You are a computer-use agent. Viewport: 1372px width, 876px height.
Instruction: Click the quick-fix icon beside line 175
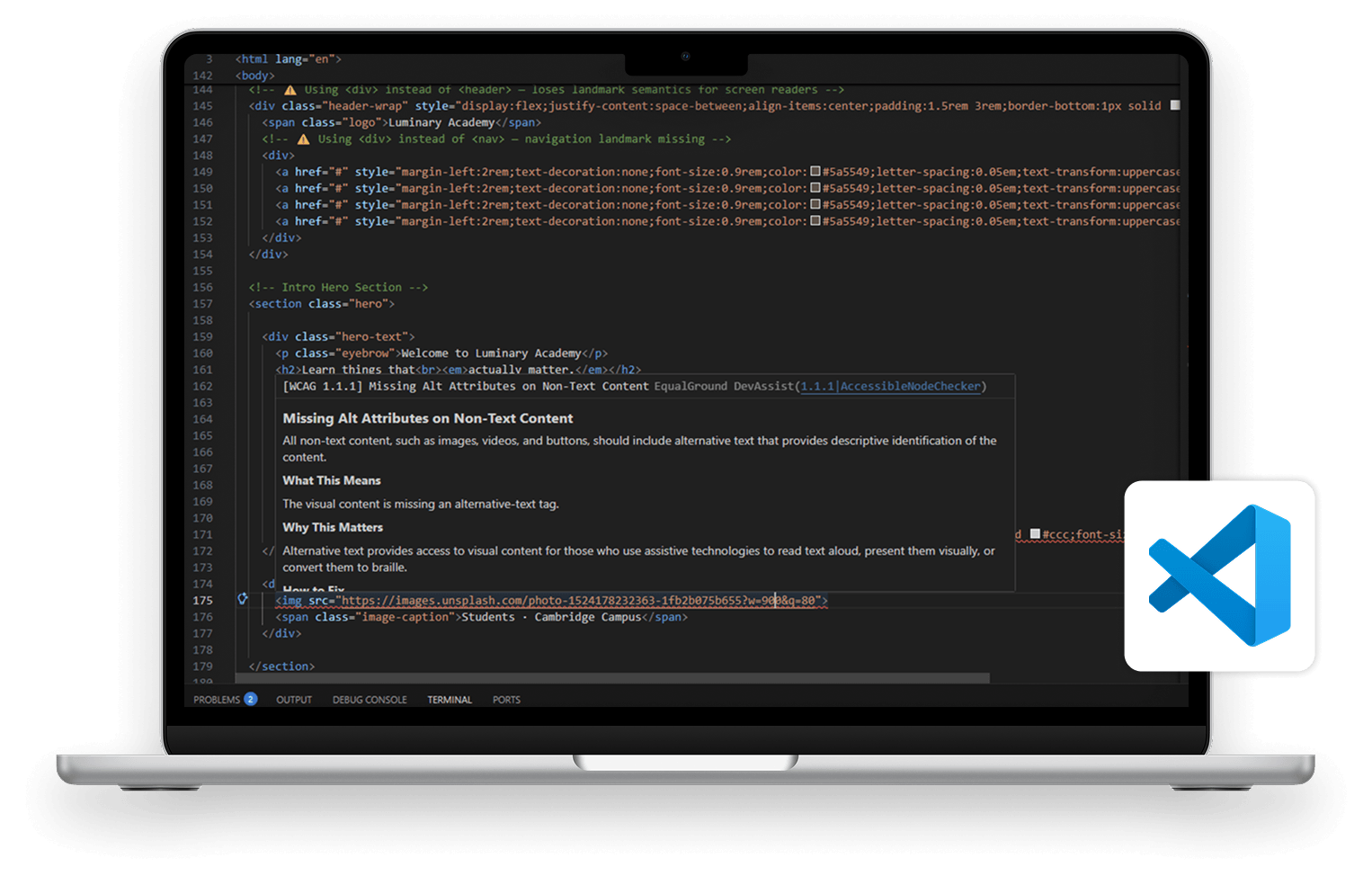[242, 599]
